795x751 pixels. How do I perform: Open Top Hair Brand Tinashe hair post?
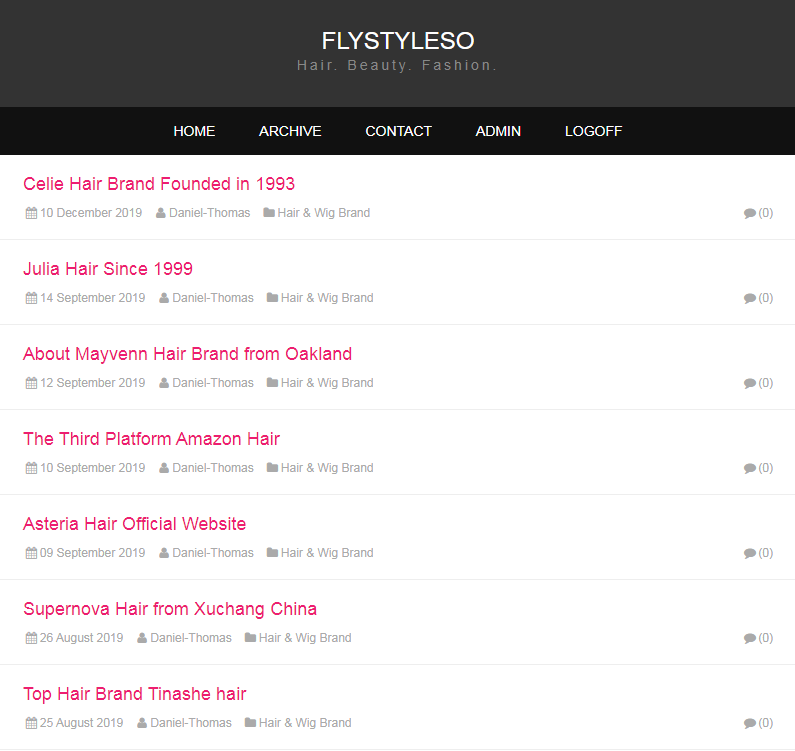coord(134,693)
